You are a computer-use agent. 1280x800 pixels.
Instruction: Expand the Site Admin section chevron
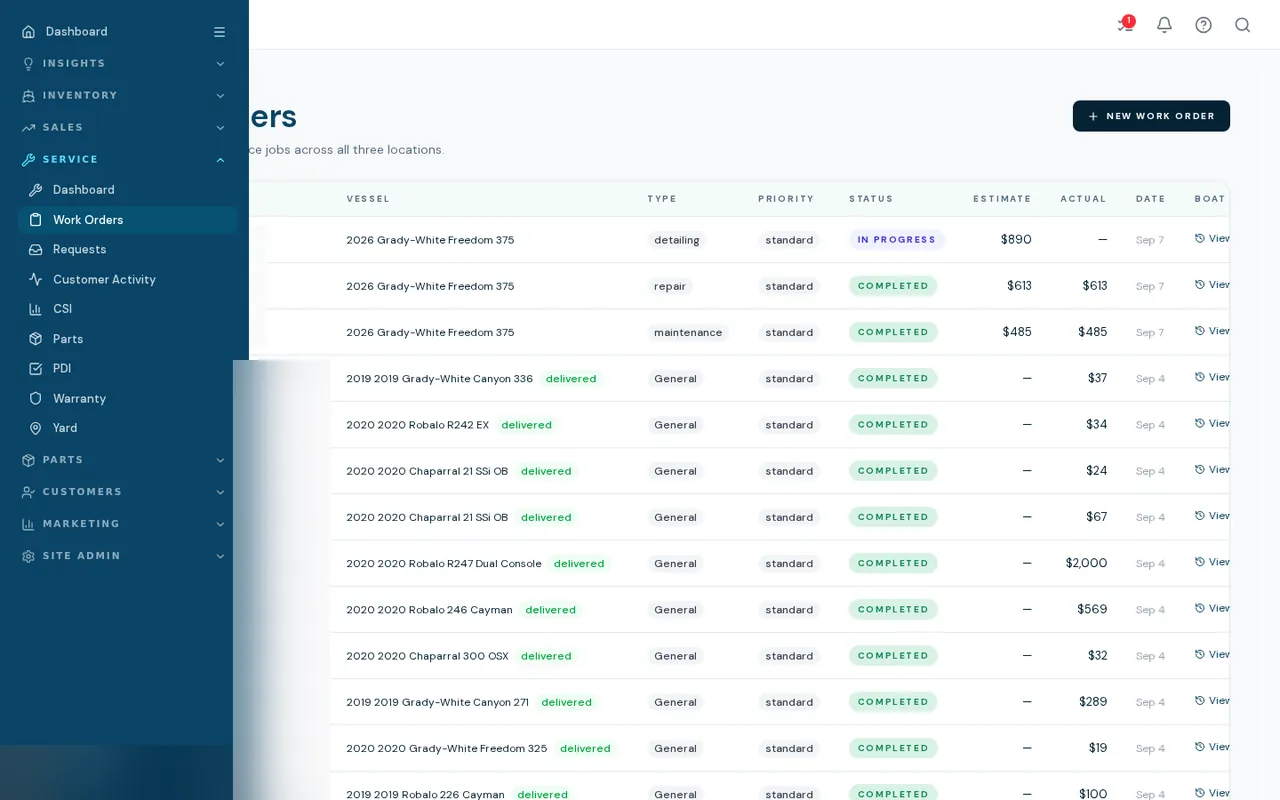click(x=220, y=556)
